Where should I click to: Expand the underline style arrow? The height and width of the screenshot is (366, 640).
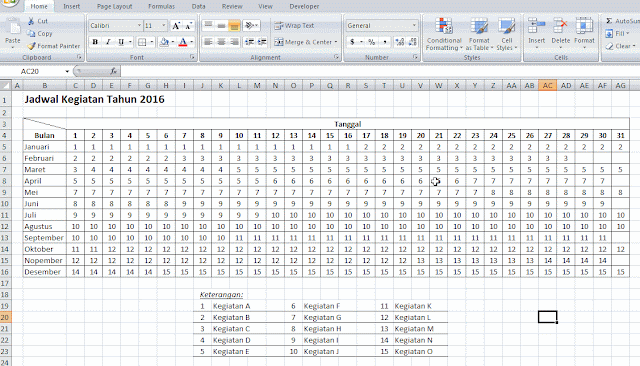tap(130, 42)
